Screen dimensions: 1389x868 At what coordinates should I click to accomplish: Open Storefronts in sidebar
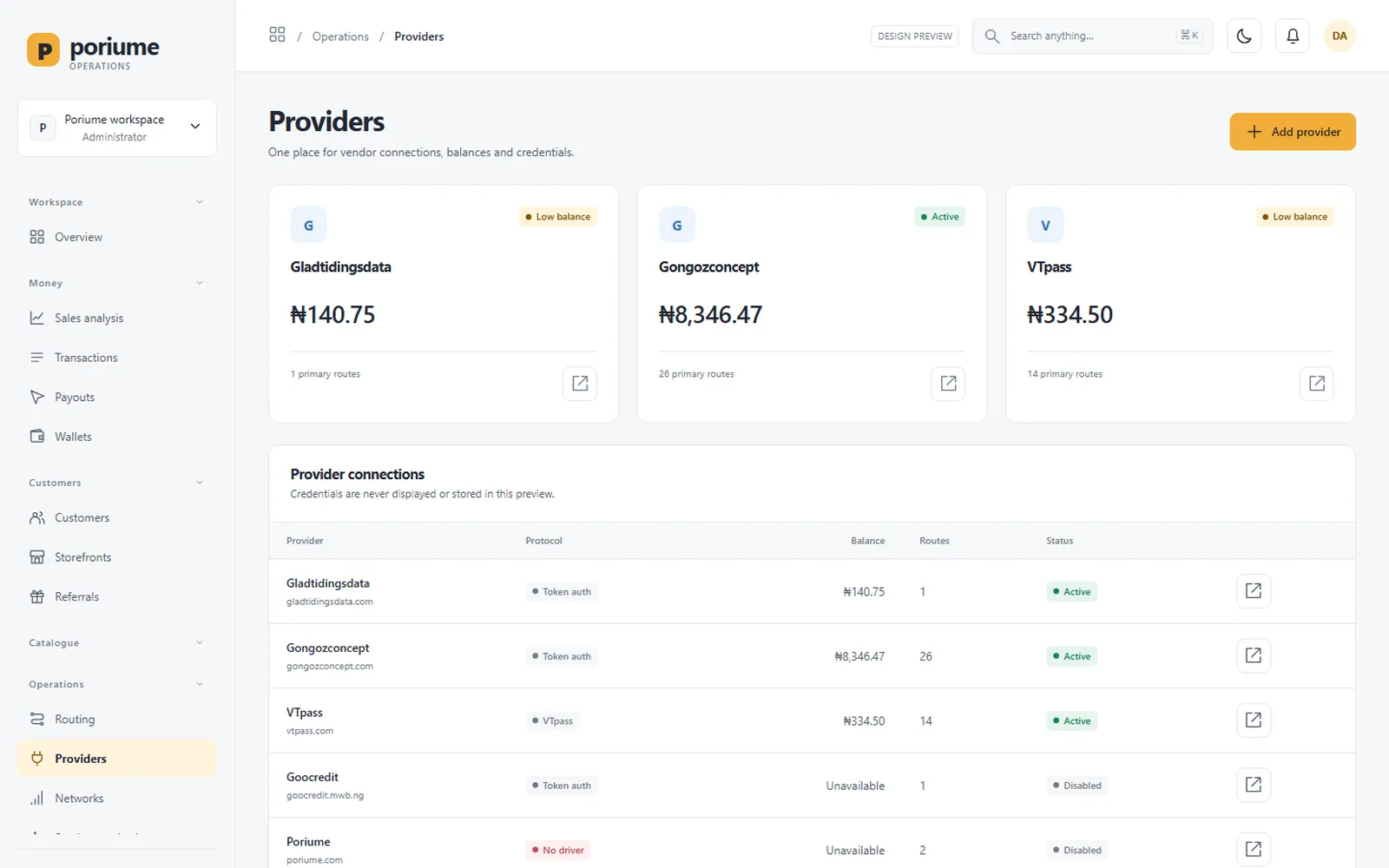tap(117, 557)
